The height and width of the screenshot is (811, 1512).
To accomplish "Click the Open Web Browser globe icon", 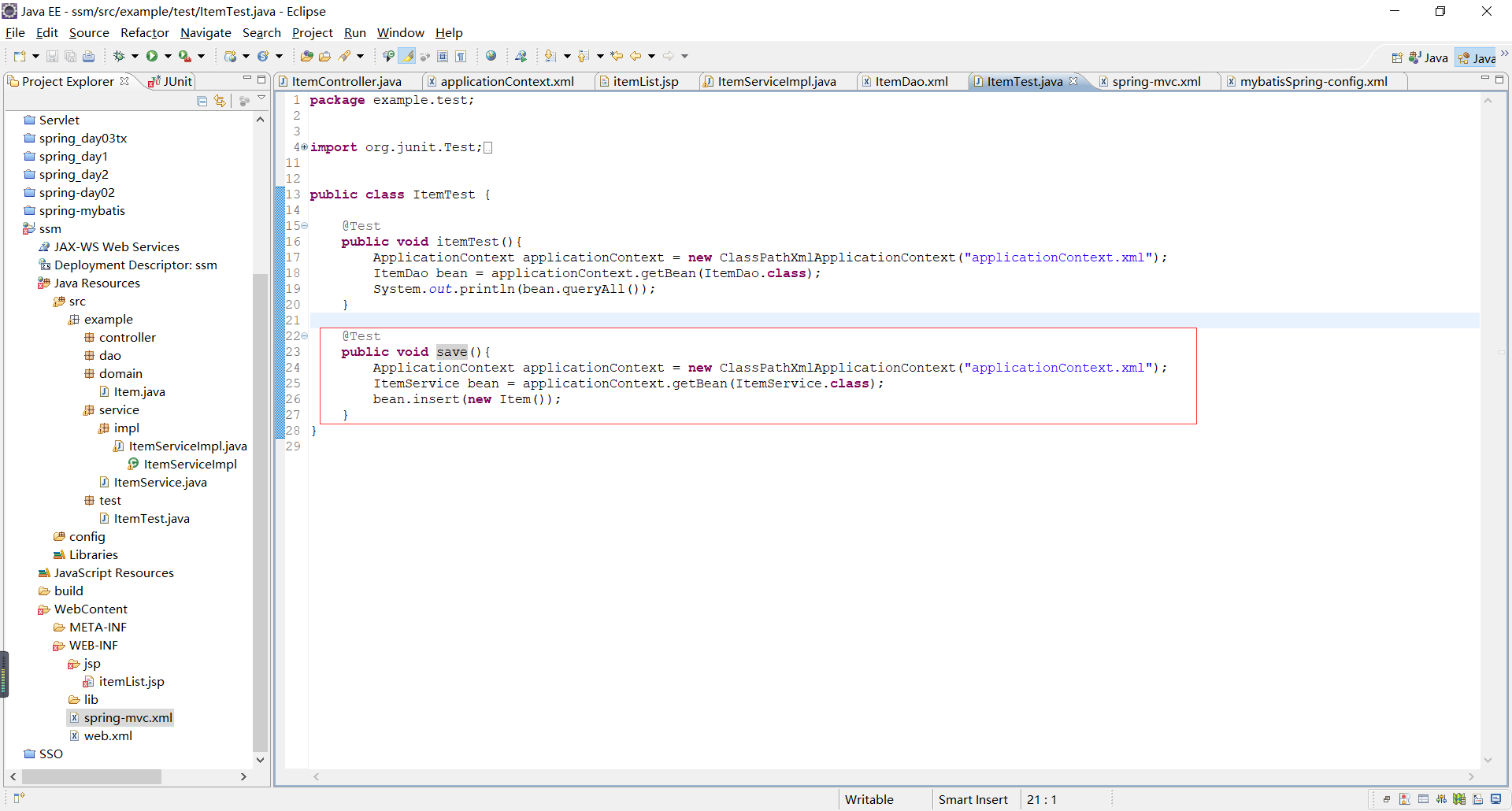I will pos(491,56).
